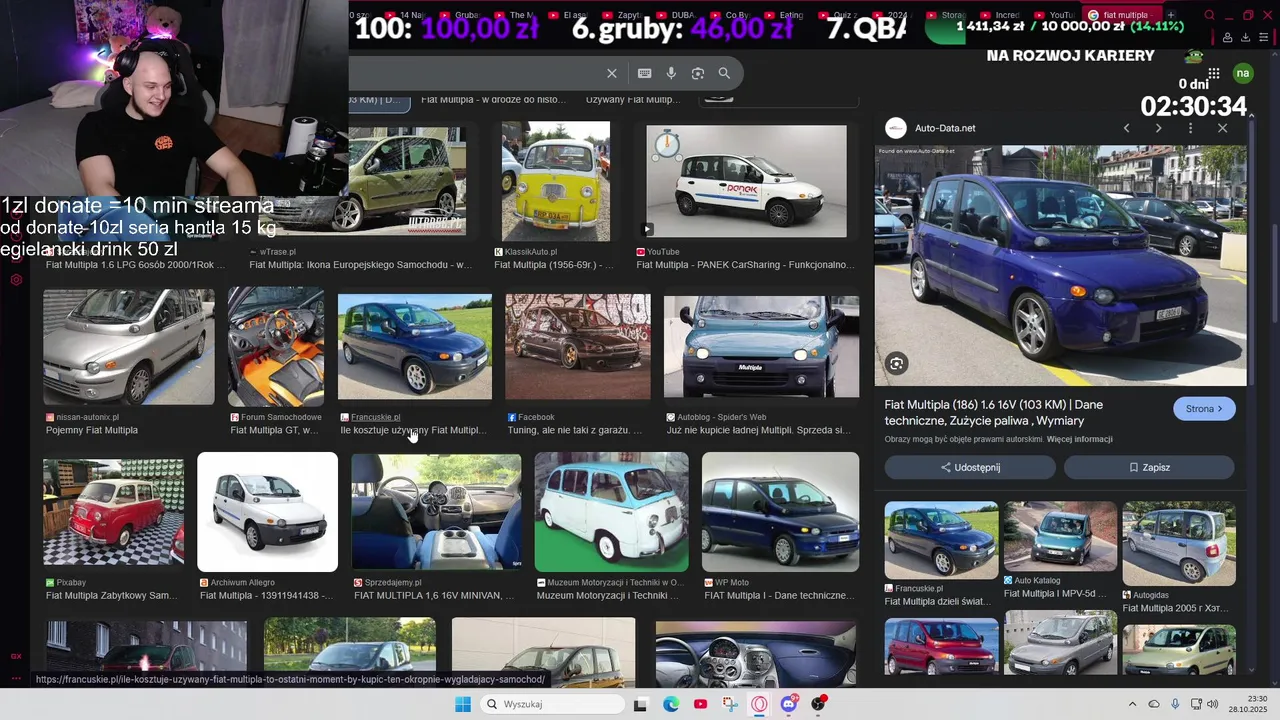Open Task View on the taskbar
1280x720 pixels.
[x=641, y=704]
